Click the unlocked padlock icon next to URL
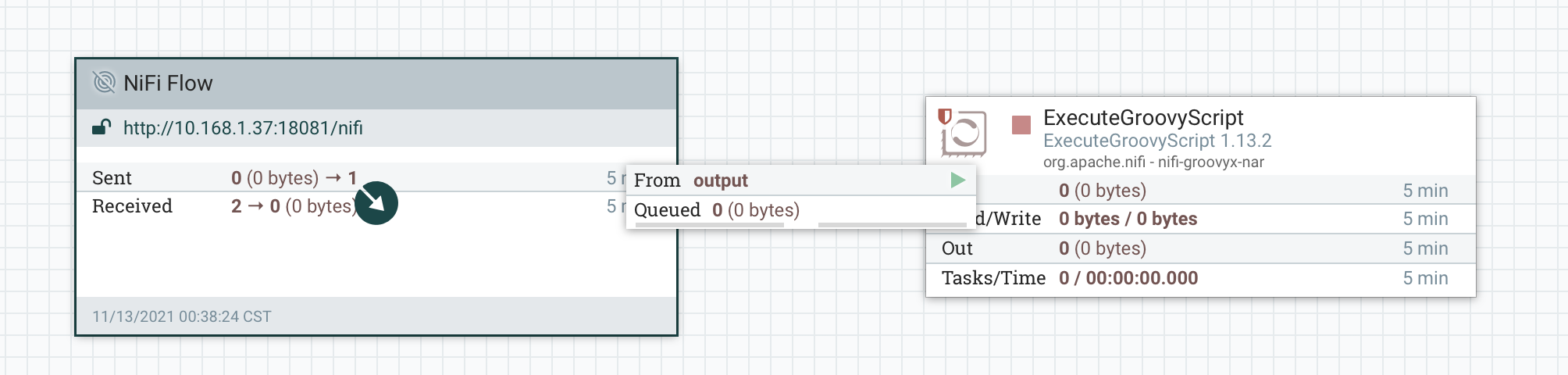Image resolution: width=1568 pixels, height=375 pixels. (102, 127)
